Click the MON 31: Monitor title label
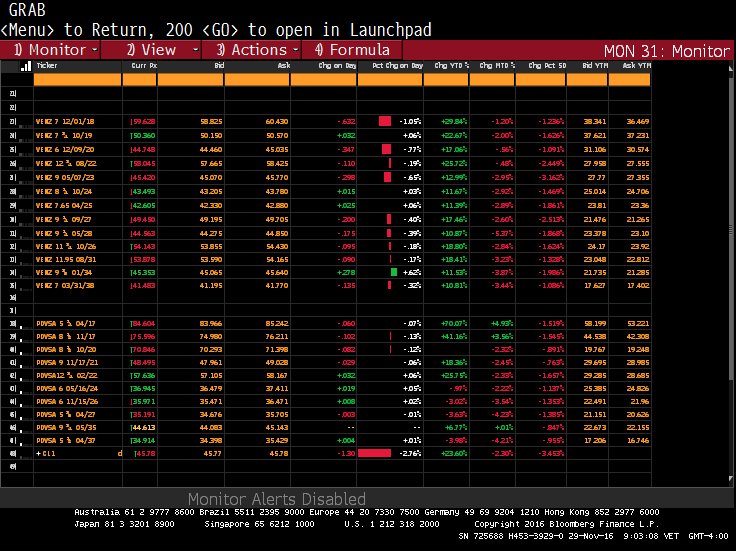Screen dimensions: 736x551 tap(667, 51)
